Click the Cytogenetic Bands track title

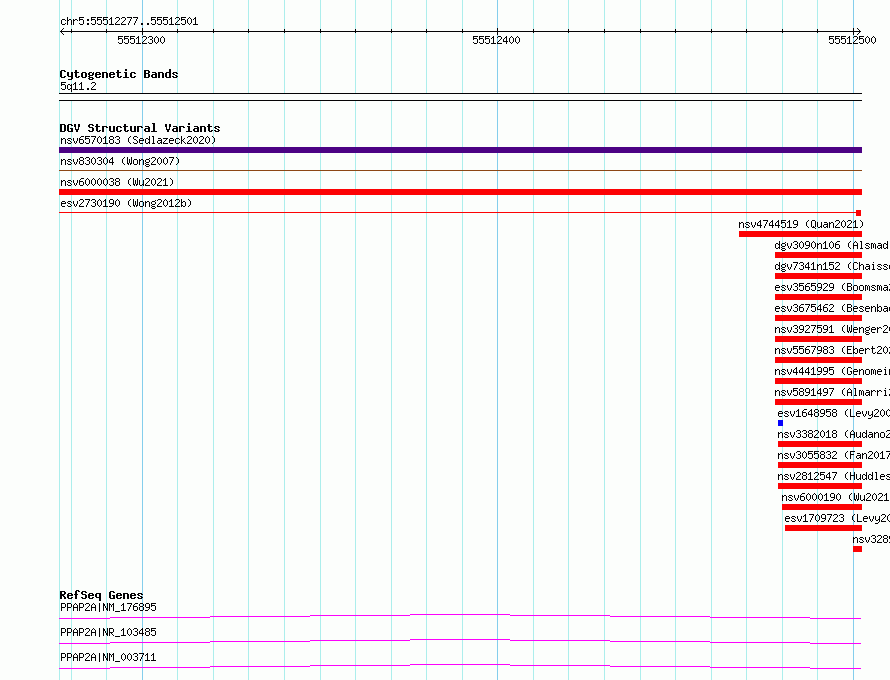click(x=119, y=74)
